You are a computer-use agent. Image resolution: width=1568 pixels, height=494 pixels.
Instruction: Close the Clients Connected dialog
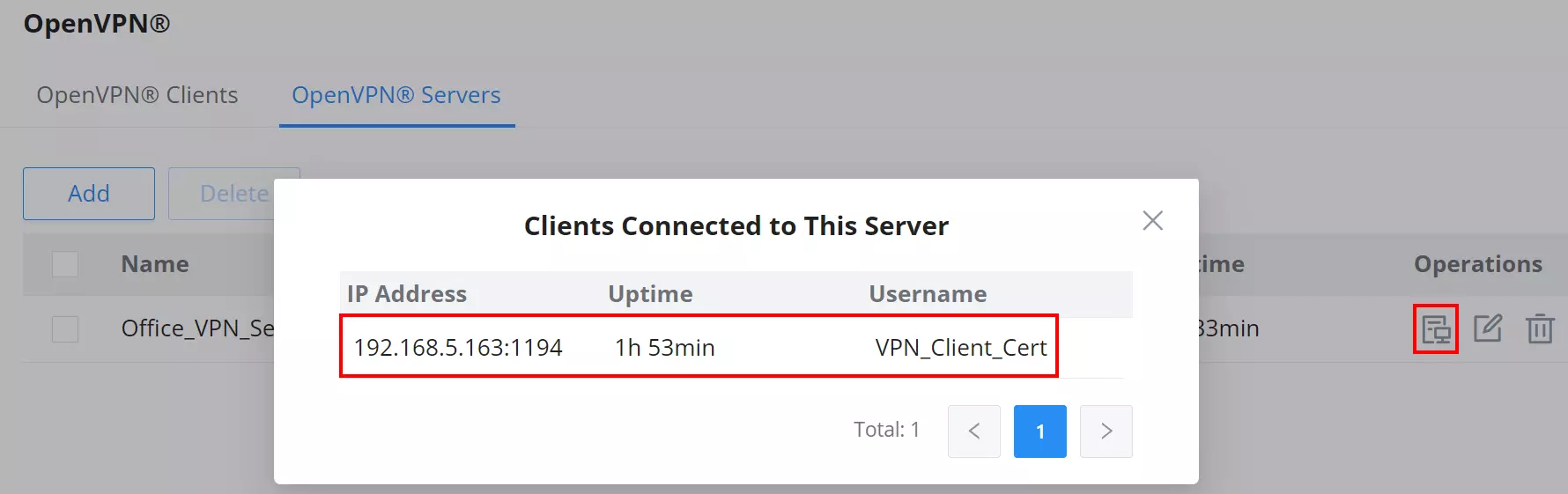coord(1152,220)
